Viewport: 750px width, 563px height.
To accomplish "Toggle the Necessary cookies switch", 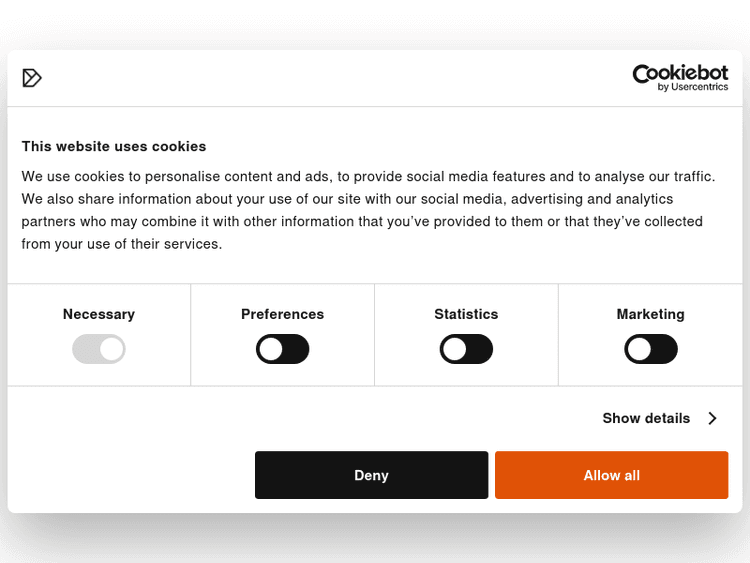I will 99,349.
